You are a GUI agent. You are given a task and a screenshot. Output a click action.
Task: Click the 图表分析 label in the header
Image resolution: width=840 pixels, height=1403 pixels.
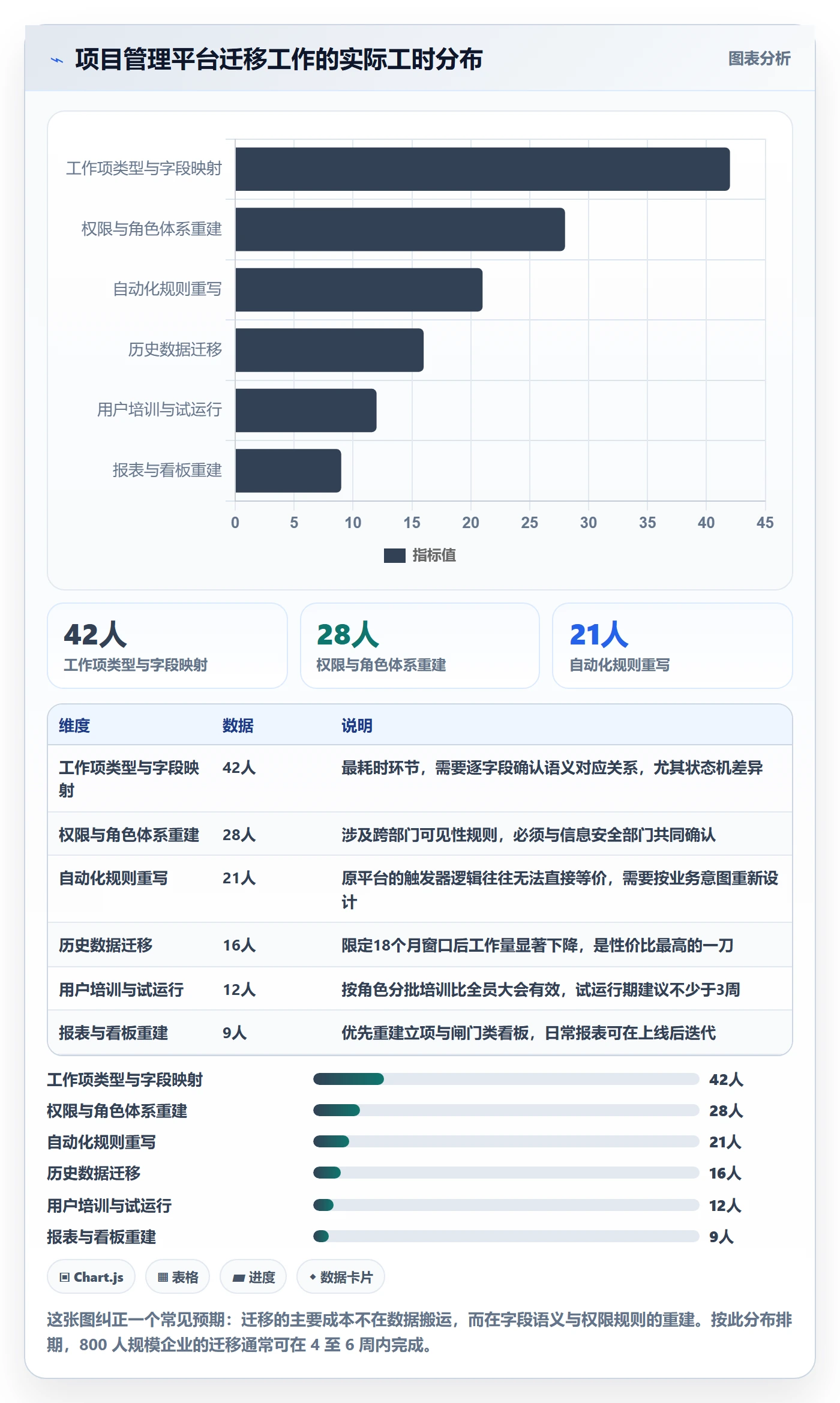(x=759, y=59)
